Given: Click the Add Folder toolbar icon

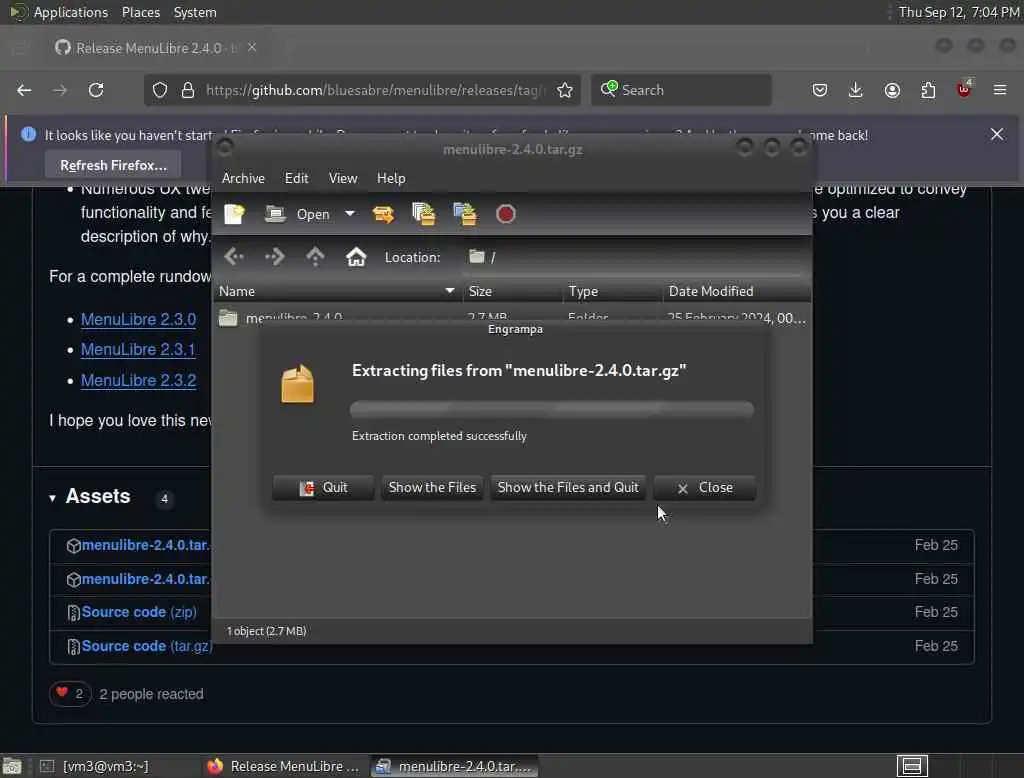Looking at the screenshot, I should pyautogui.click(x=464, y=214).
